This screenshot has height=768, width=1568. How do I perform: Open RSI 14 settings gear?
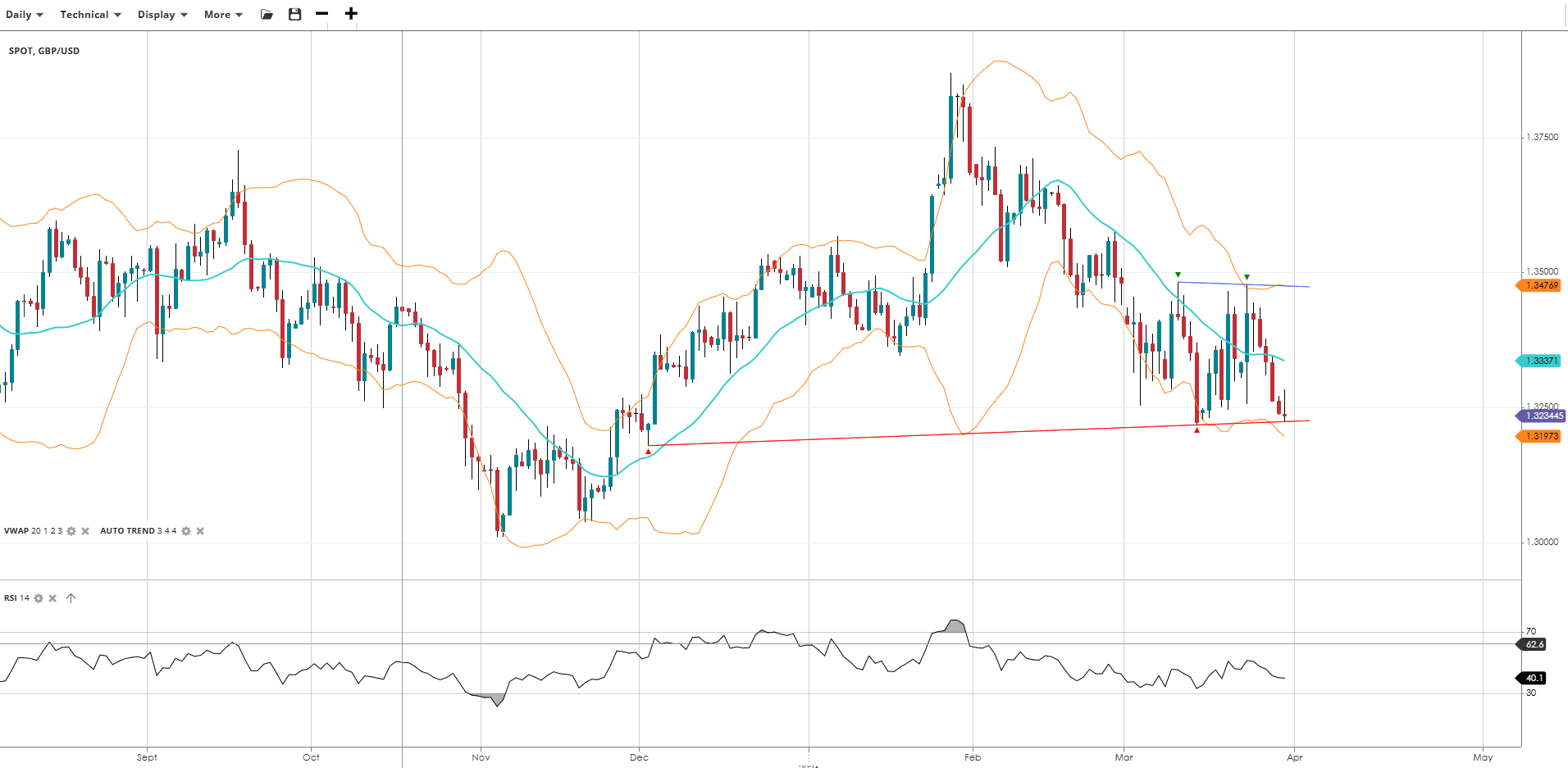click(x=39, y=598)
